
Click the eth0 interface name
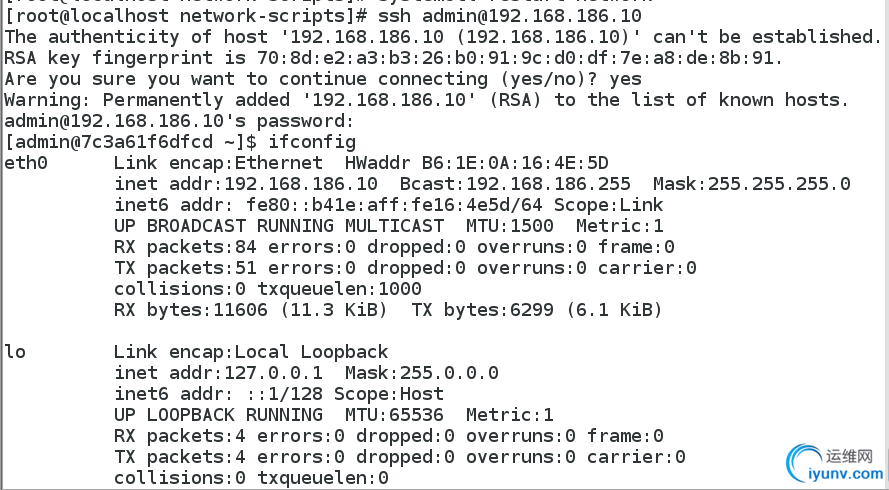26,163
